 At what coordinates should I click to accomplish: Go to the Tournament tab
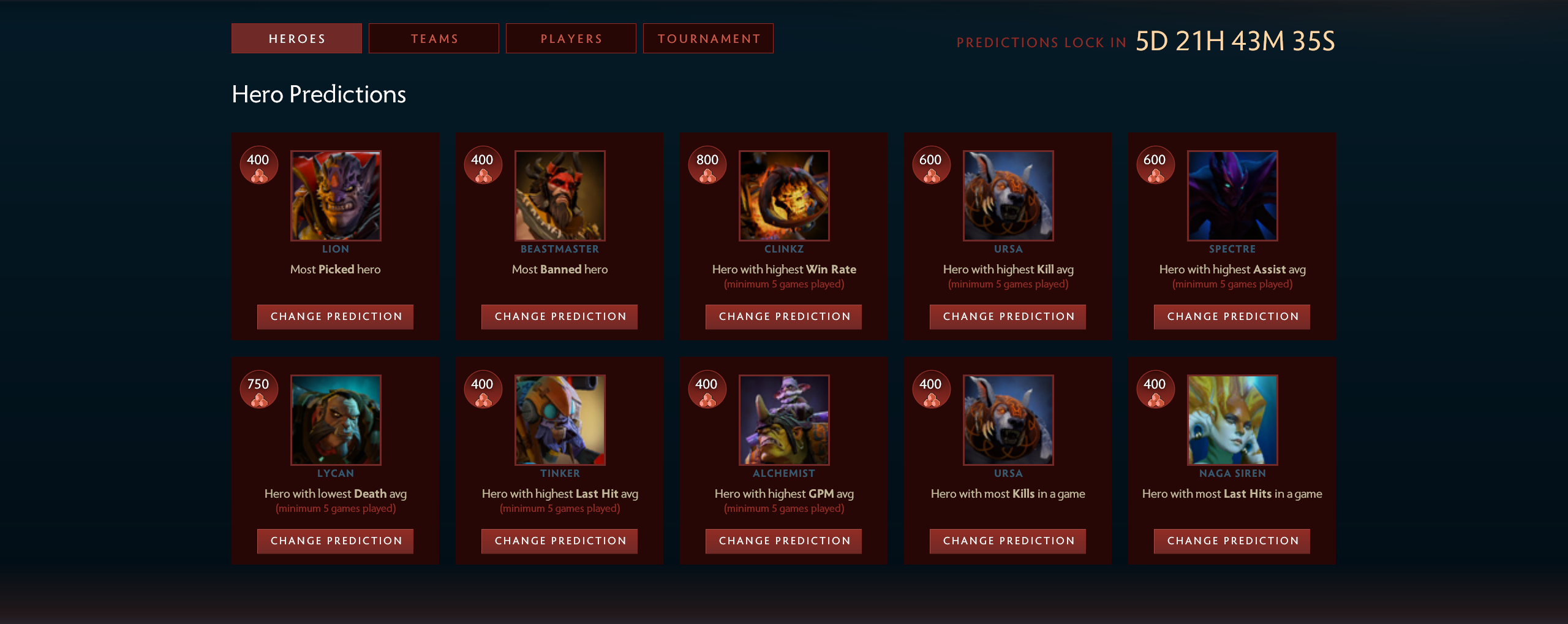[x=708, y=39]
